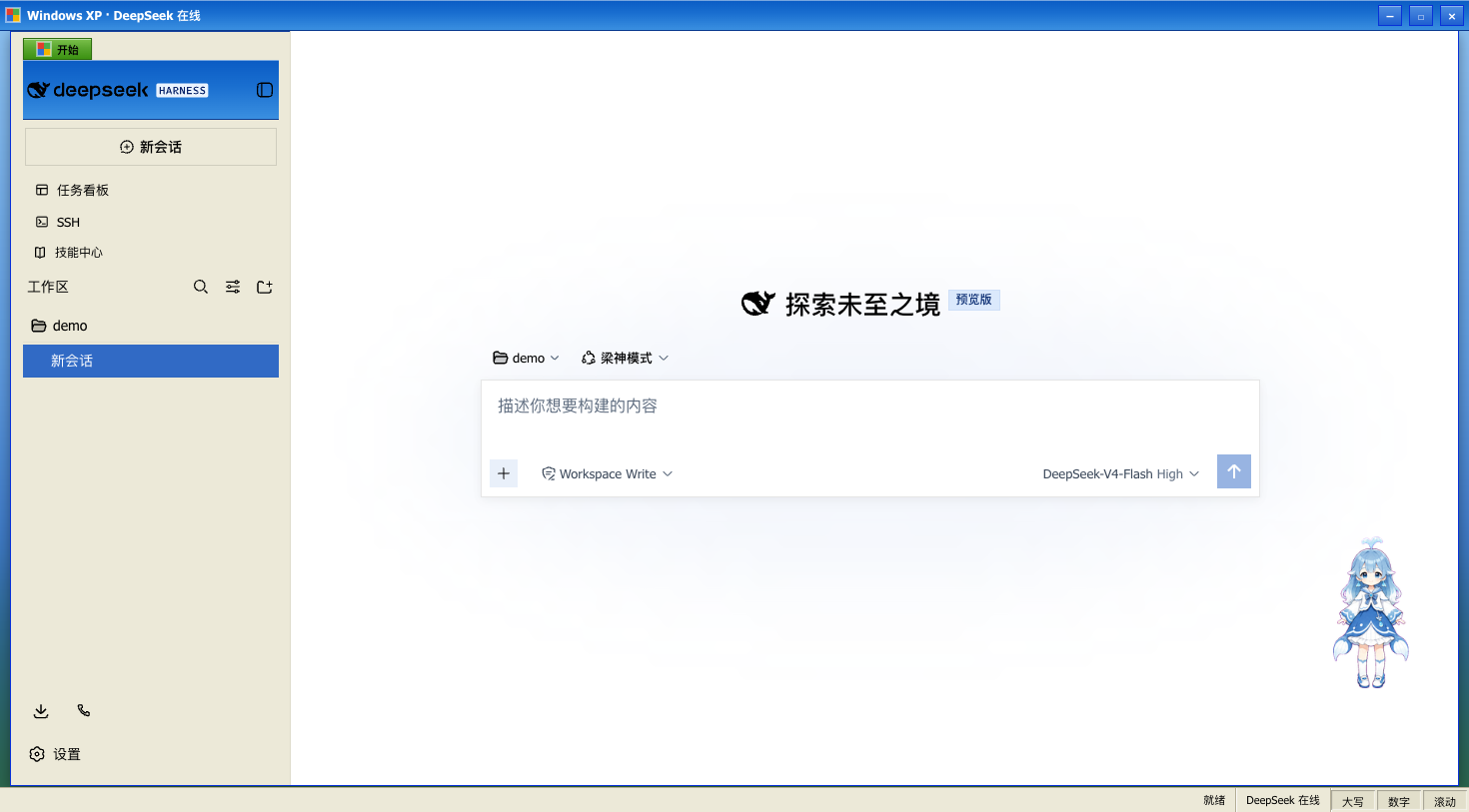Click the DeepSeek whale logo in sidebar
Image resolution: width=1469 pixels, height=812 pixels.
[38, 90]
